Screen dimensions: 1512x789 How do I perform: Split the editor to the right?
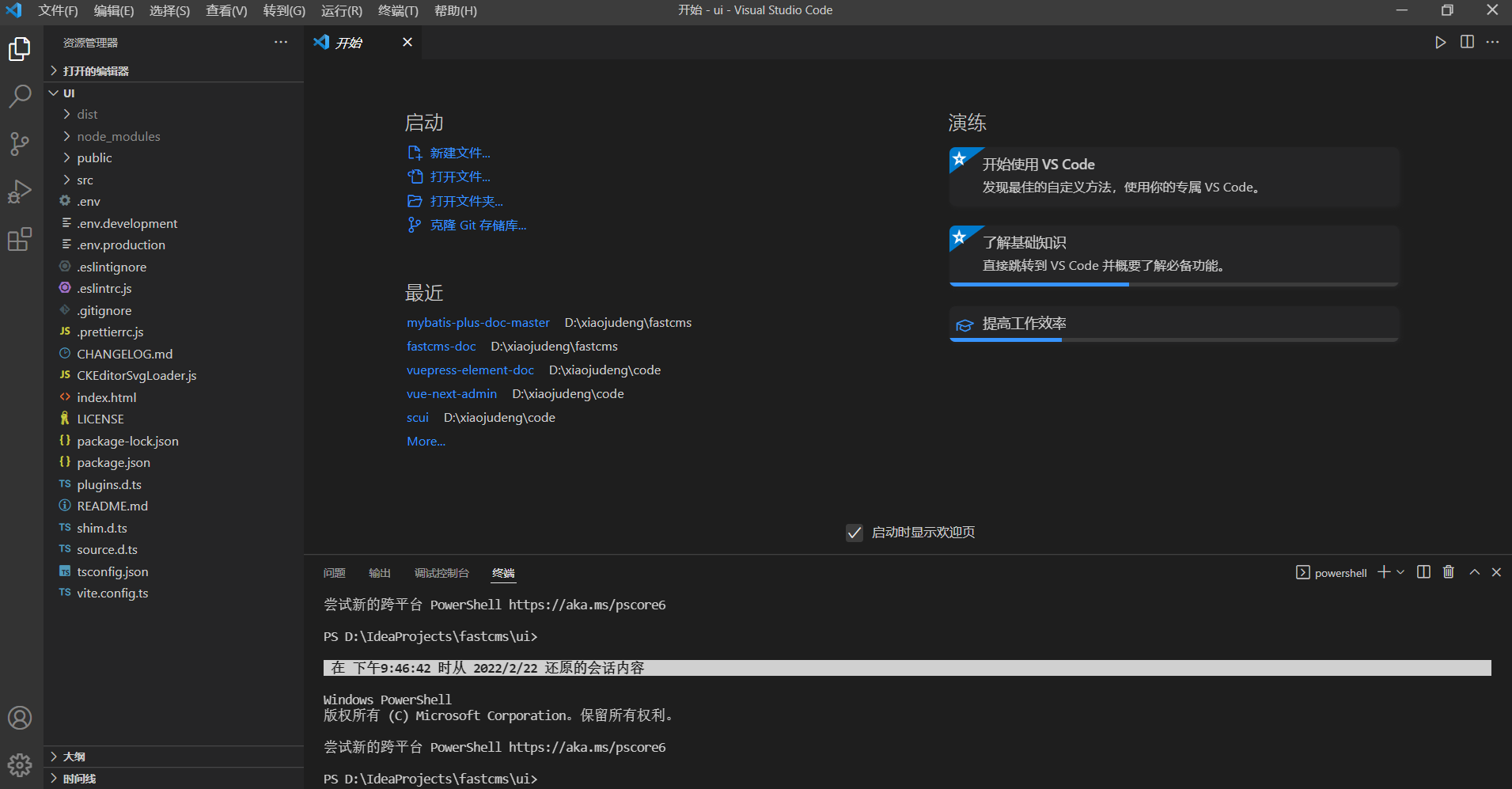pos(1467,42)
